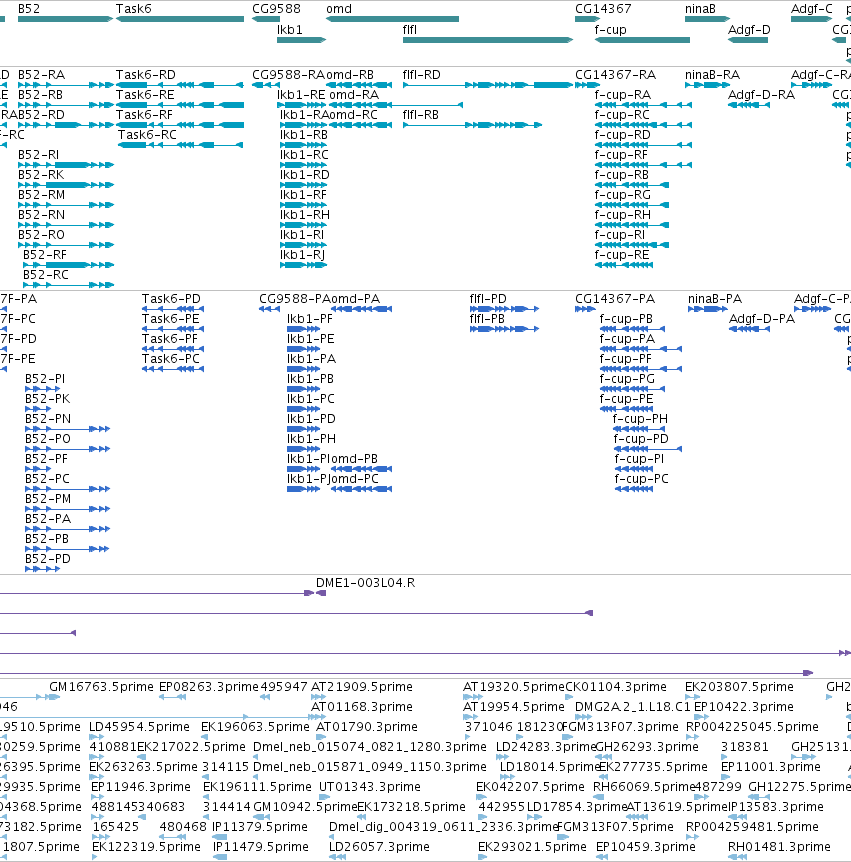Image resolution: width=851 pixels, height=862 pixels.
Task: Click transcript B52-RC
Action: tap(68, 285)
